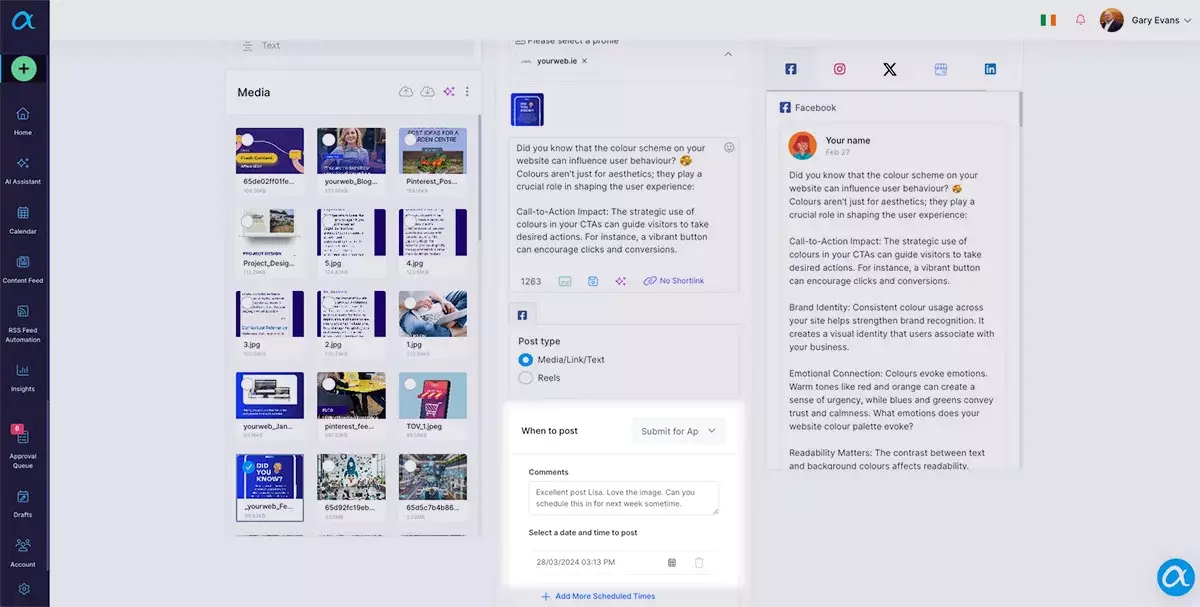Click the notification bell icon
1200x607 pixels.
[x=1080, y=20]
